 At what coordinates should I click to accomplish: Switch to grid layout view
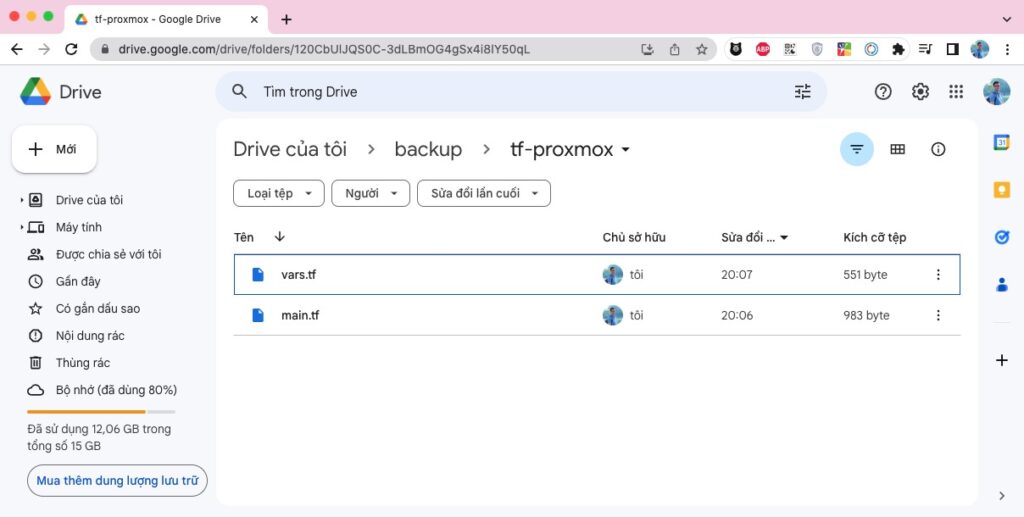pyautogui.click(x=898, y=149)
